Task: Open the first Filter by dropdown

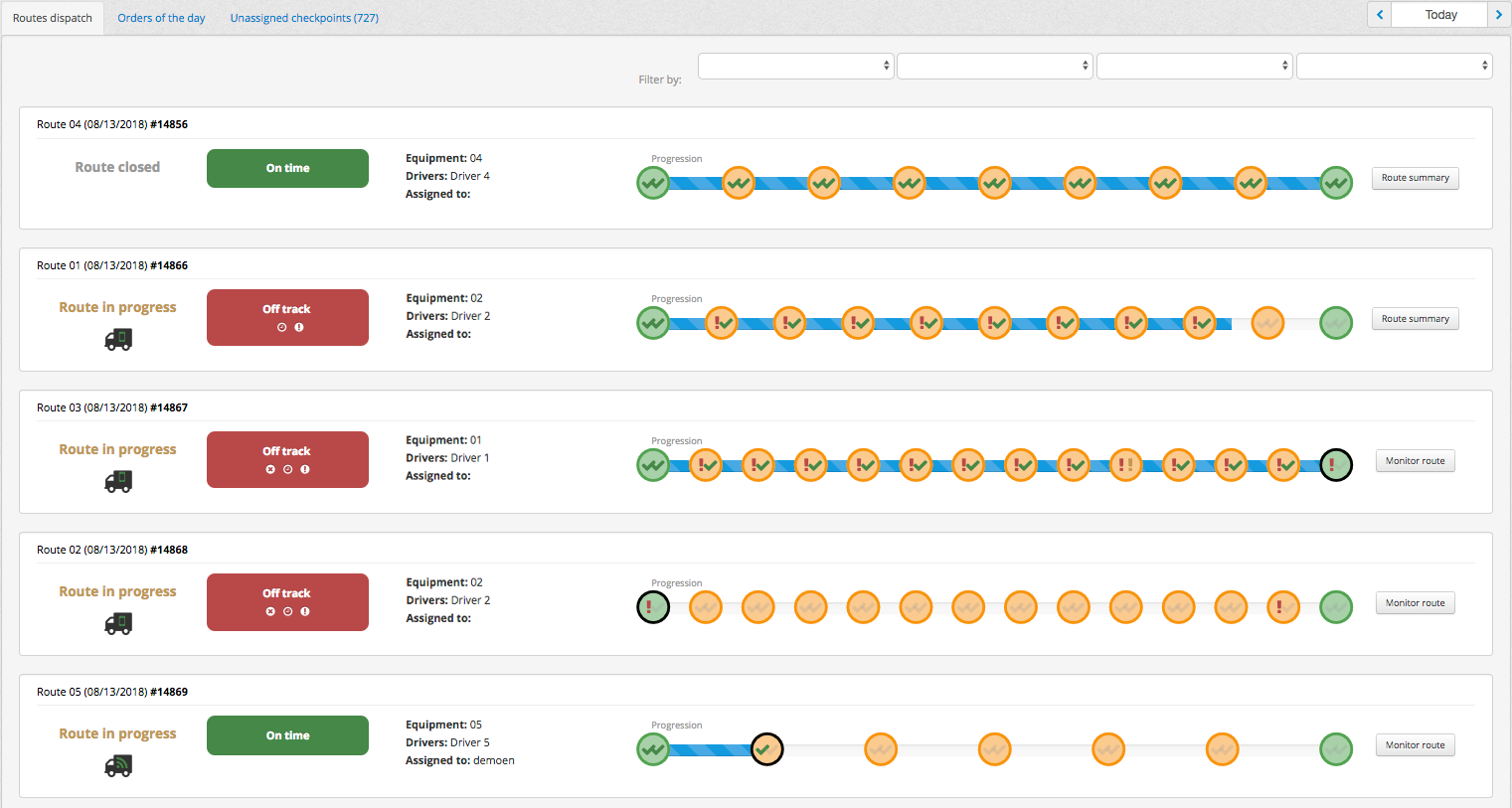Action: [795, 66]
